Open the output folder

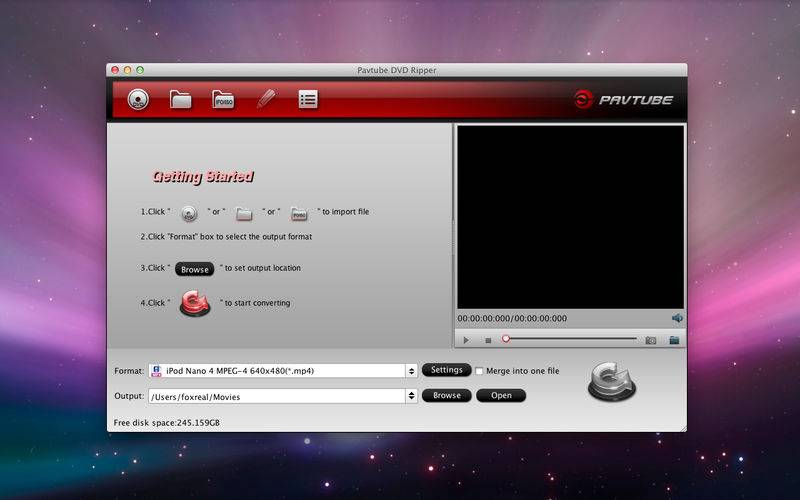(x=501, y=395)
